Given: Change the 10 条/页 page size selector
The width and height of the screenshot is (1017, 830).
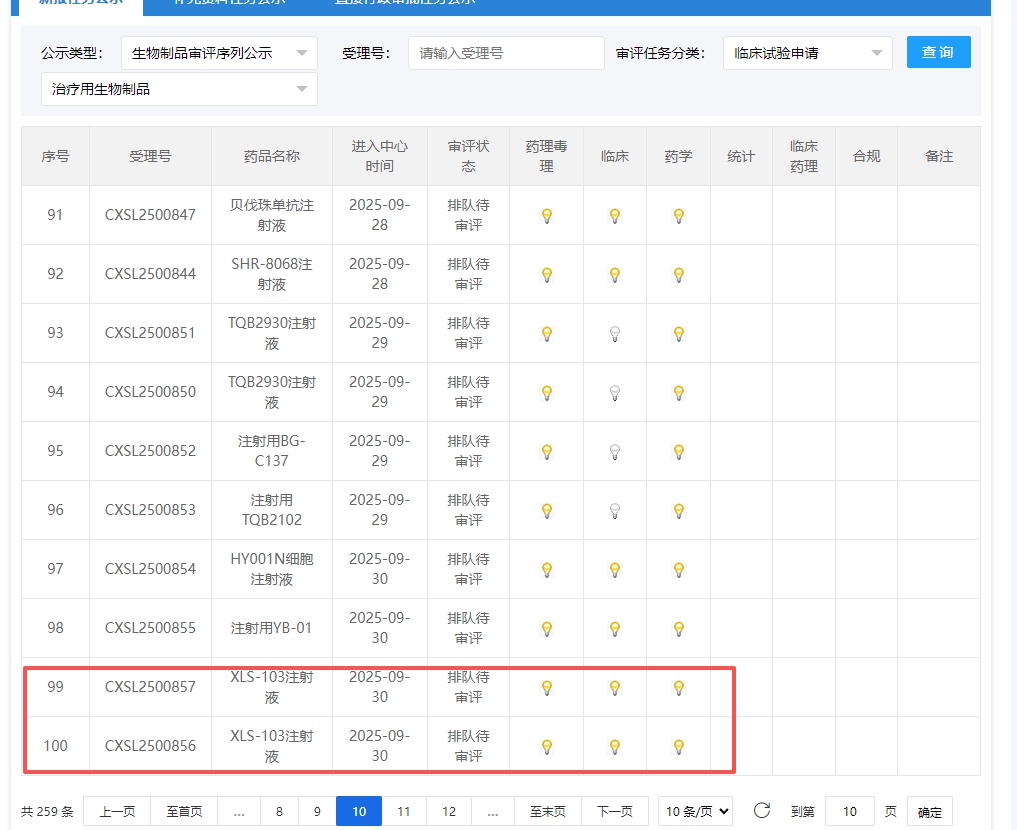Looking at the screenshot, I should pos(695,811).
